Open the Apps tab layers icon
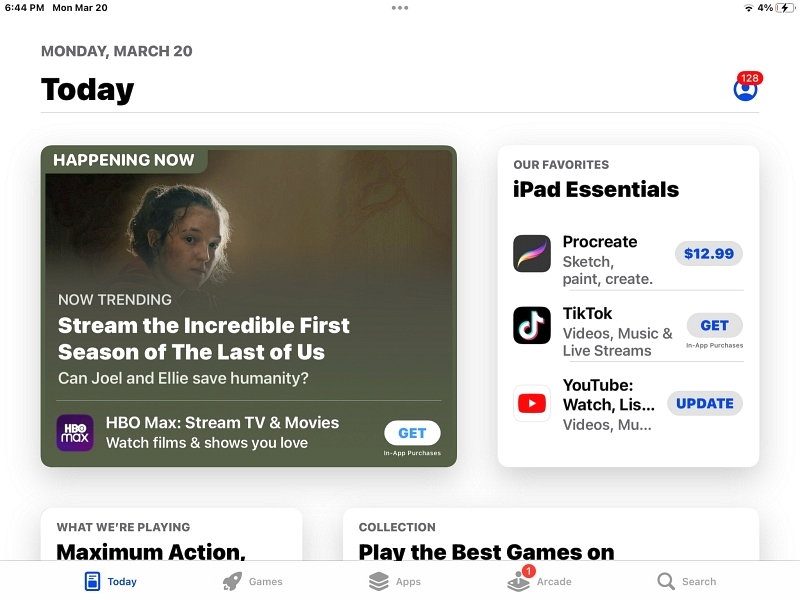Image resolution: width=800 pixels, height=600 pixels. [x=379, y=581]
